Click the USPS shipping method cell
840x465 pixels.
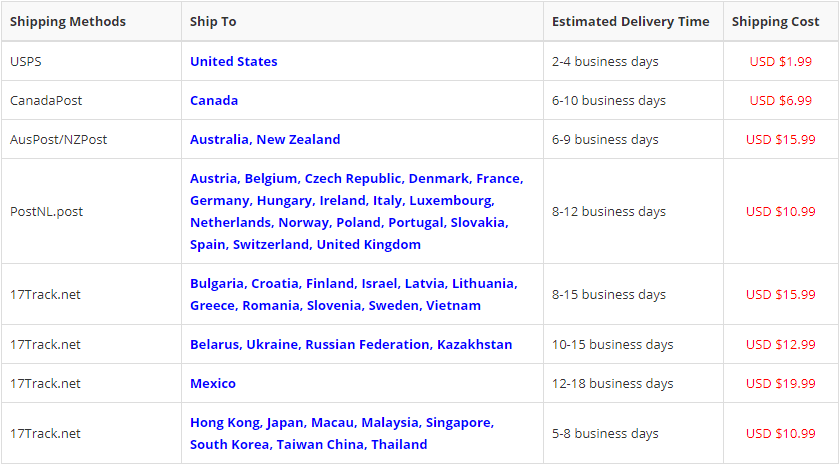26,61
